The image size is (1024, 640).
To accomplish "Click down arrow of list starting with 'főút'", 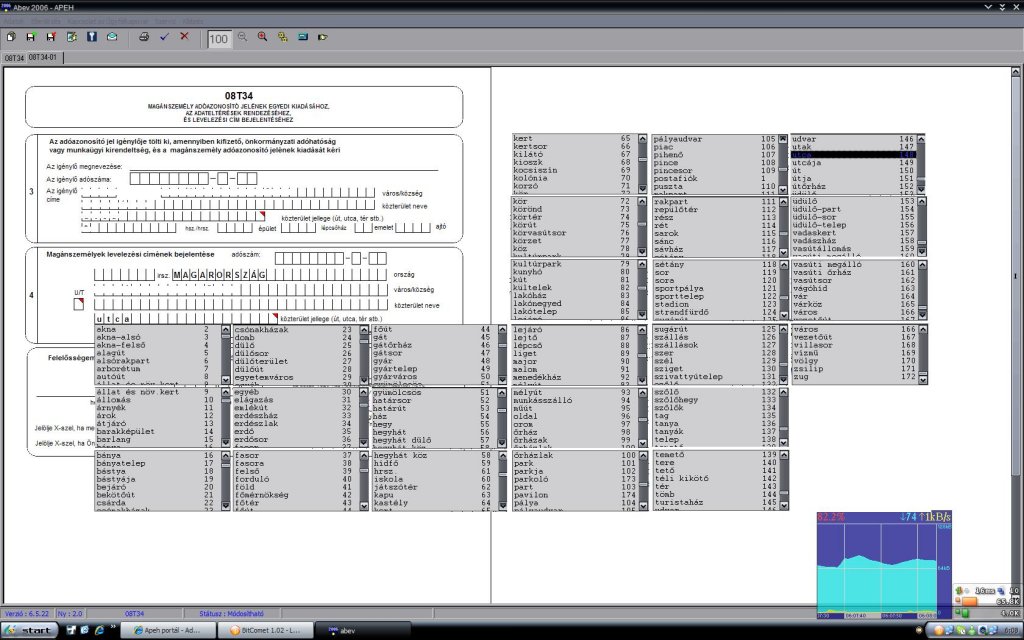I will pos(502,379).
